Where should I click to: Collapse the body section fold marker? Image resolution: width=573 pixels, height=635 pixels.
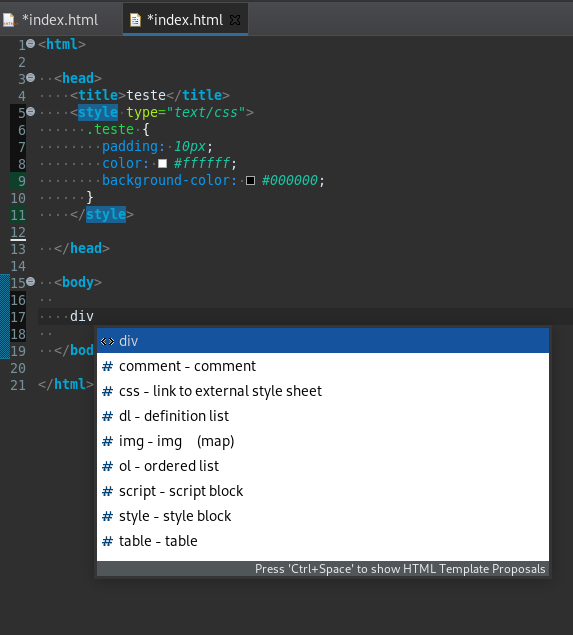pos(31,281)
